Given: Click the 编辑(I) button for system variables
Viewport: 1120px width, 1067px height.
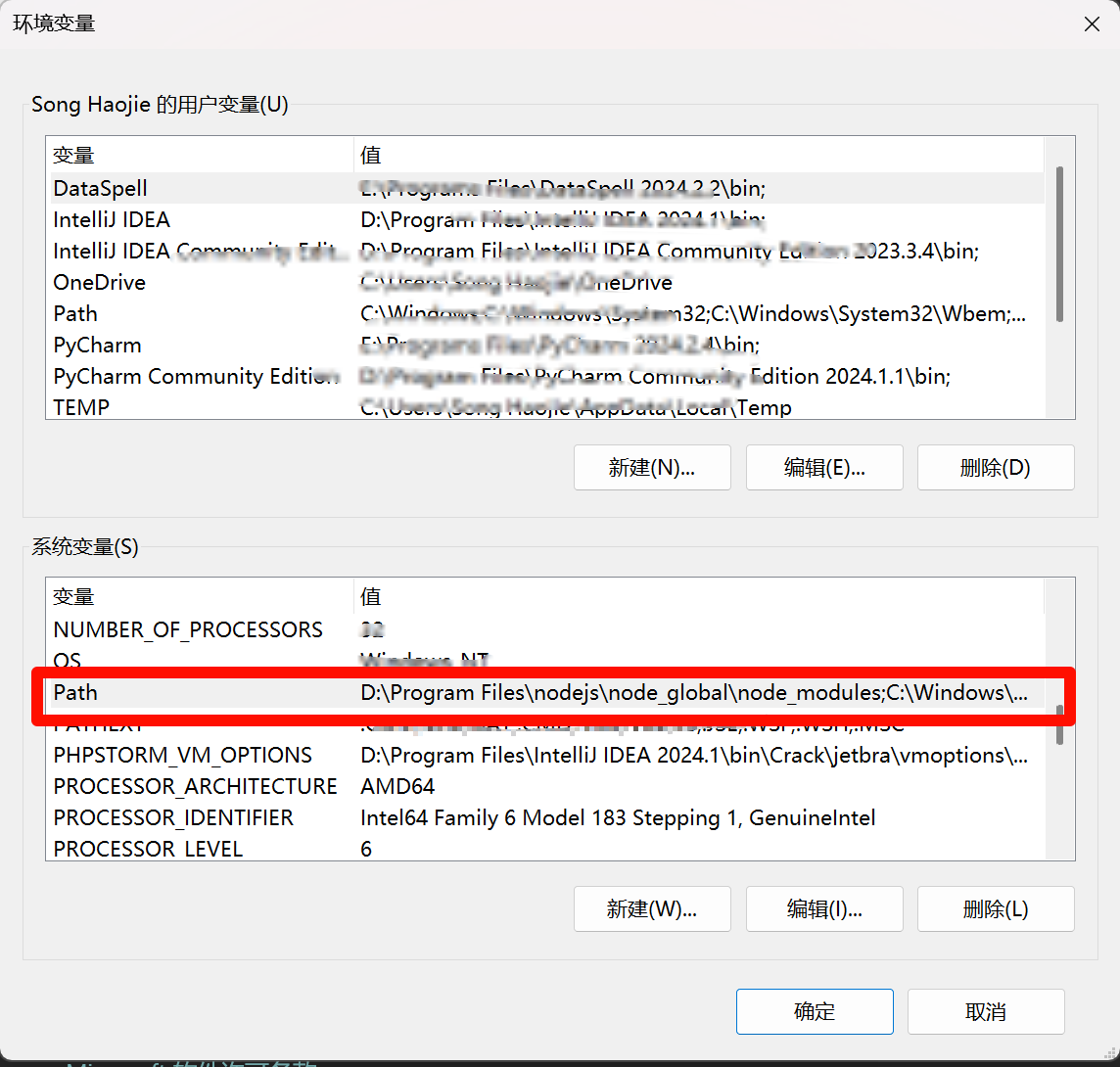Looking at the screenshot, I should pyautogui.click(x=823, y=908).
